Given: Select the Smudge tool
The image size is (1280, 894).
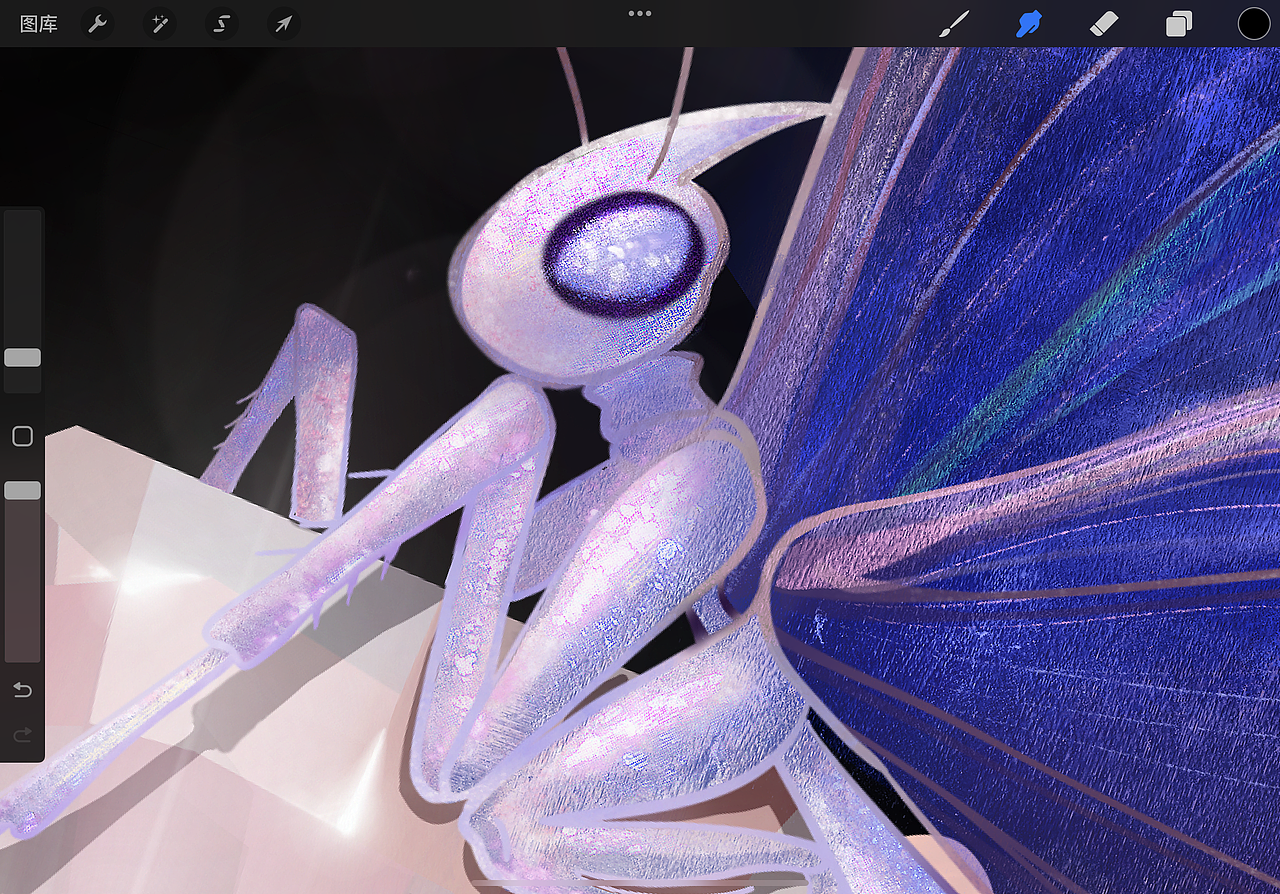Looking at the screenshot, I should coord(1029,24).
